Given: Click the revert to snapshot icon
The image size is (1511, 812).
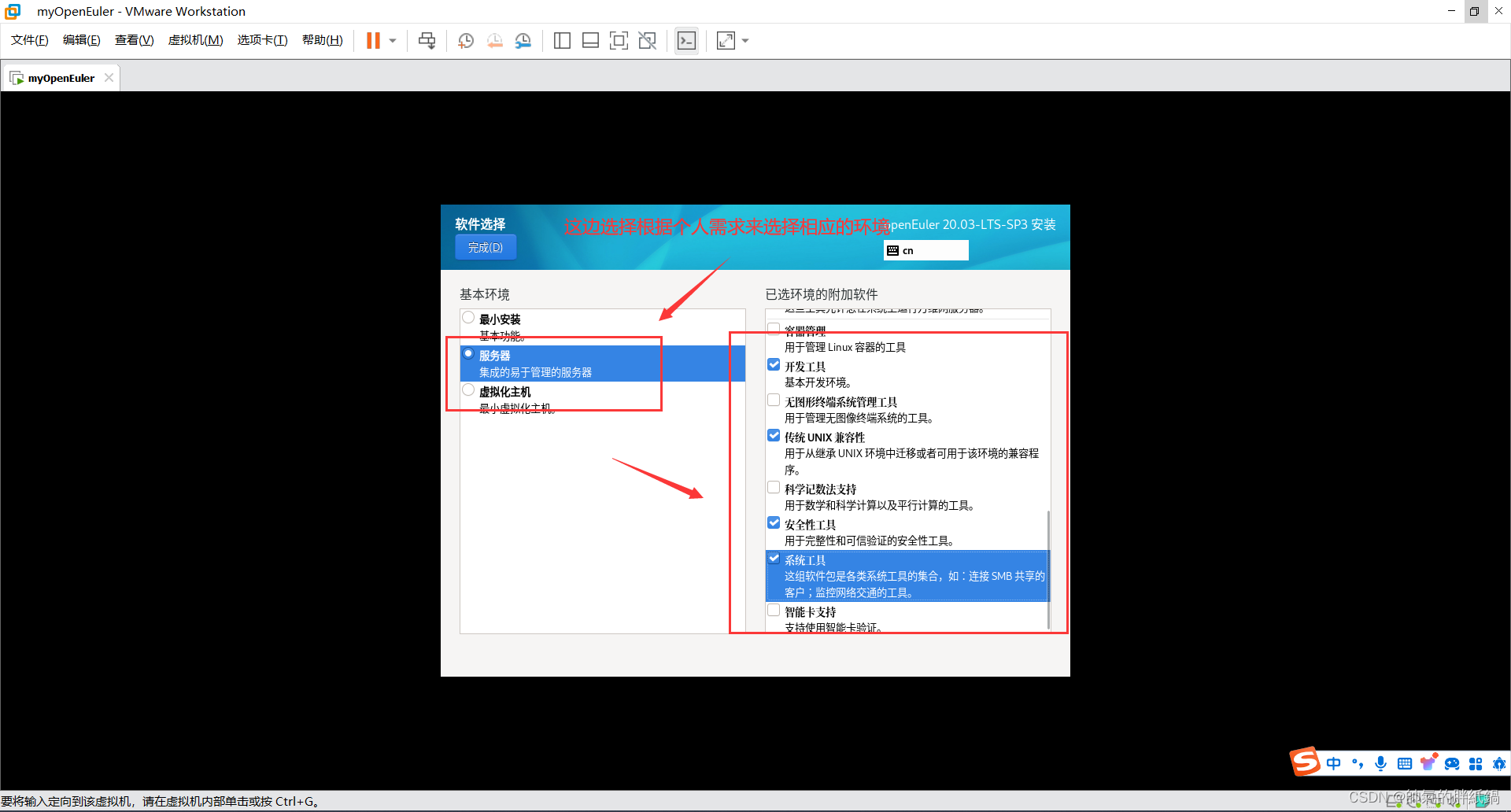Looking at the screenshot, I should 494,40.
